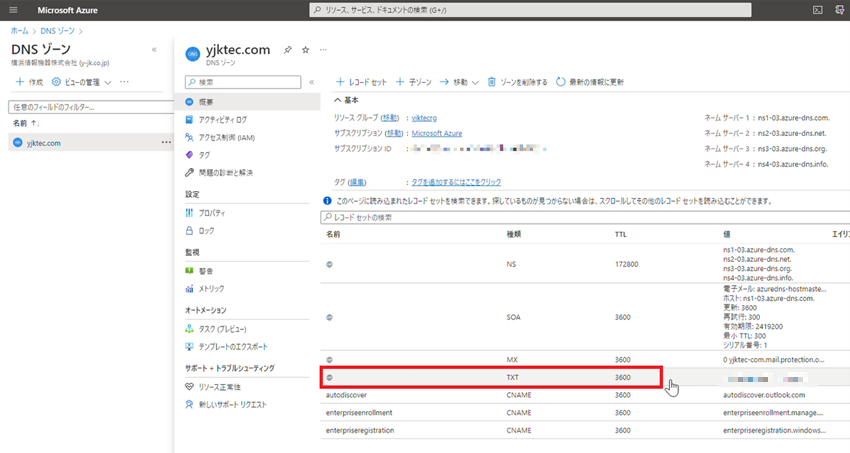The width and height of the screenshot is (850, 453).
Task: Select the enterpriseregistration CNAME record
Action: [585, 430]
